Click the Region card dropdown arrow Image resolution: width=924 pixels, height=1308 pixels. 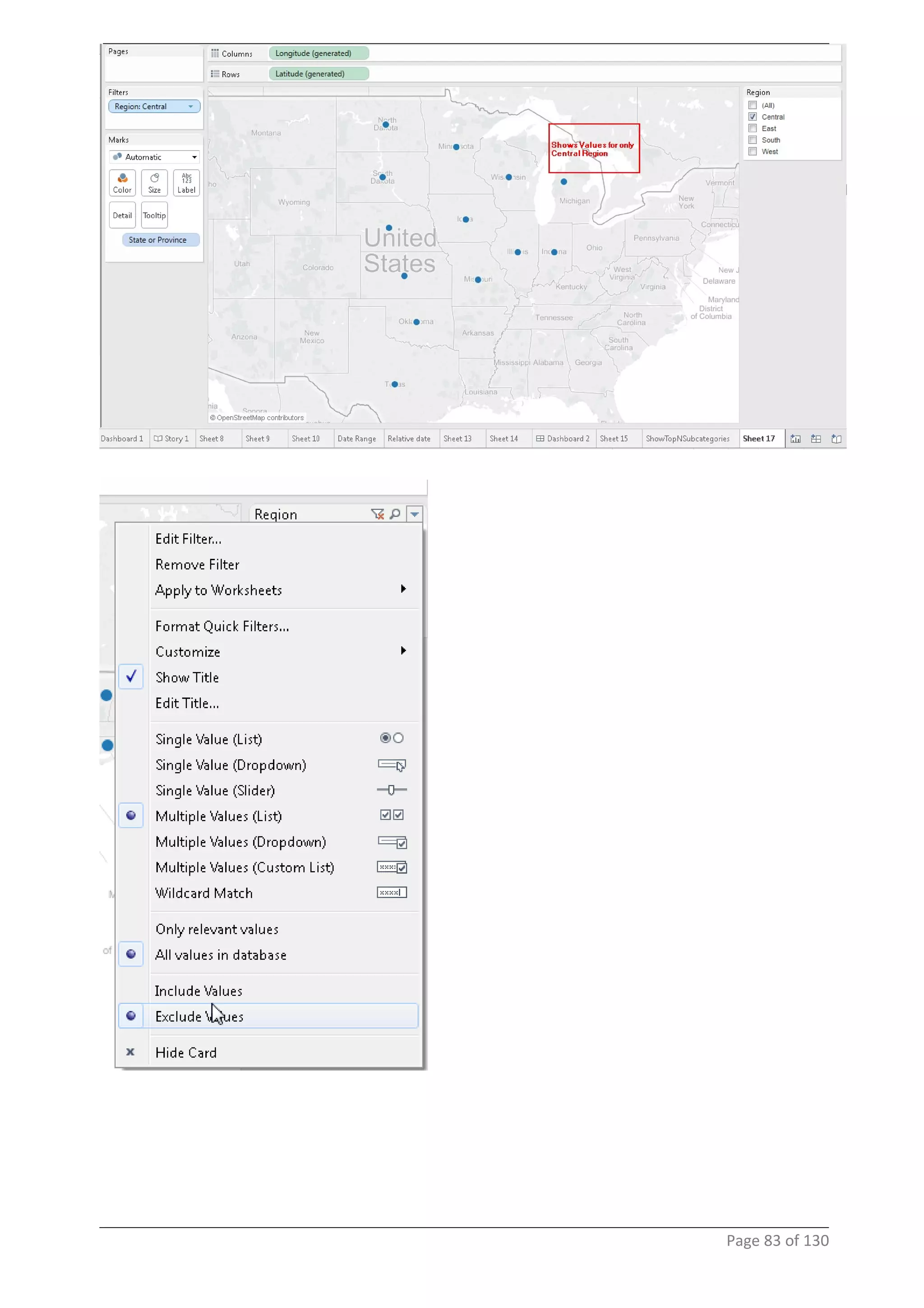click(x=415, y=514)
